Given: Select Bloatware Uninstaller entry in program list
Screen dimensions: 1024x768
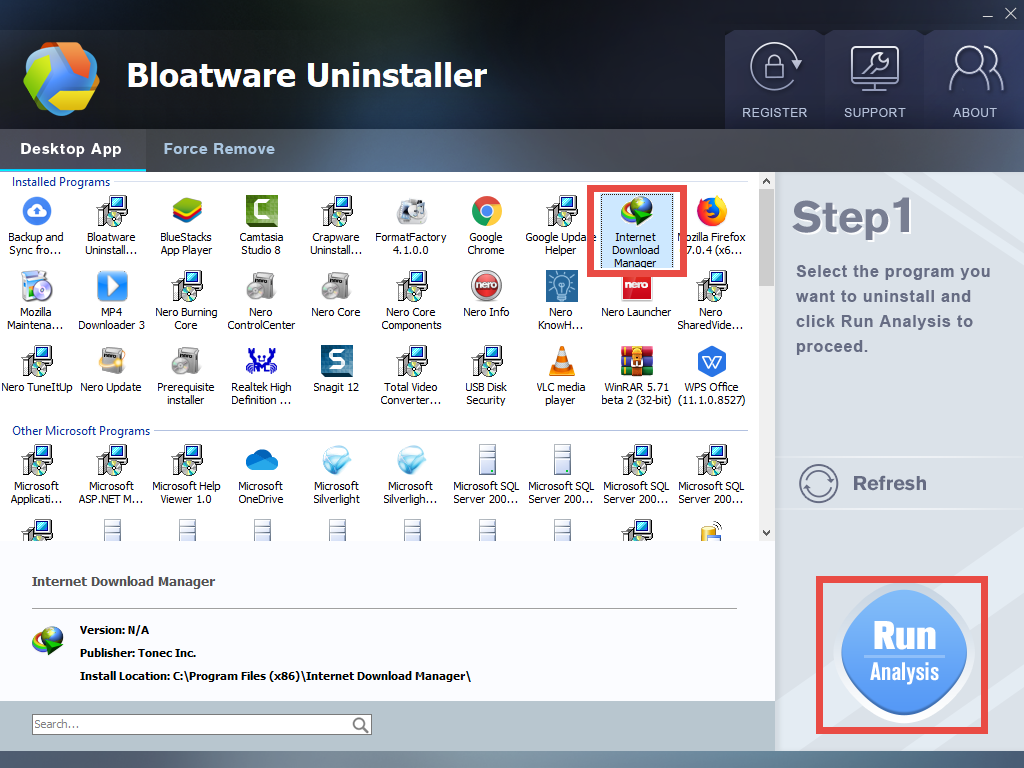Looking at the screenshot, I should [x=112, y=225].
